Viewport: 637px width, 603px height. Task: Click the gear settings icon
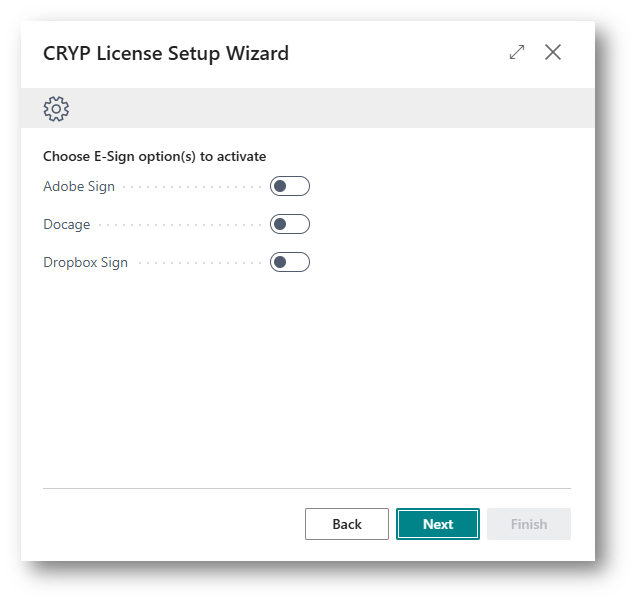pos(56,109)
